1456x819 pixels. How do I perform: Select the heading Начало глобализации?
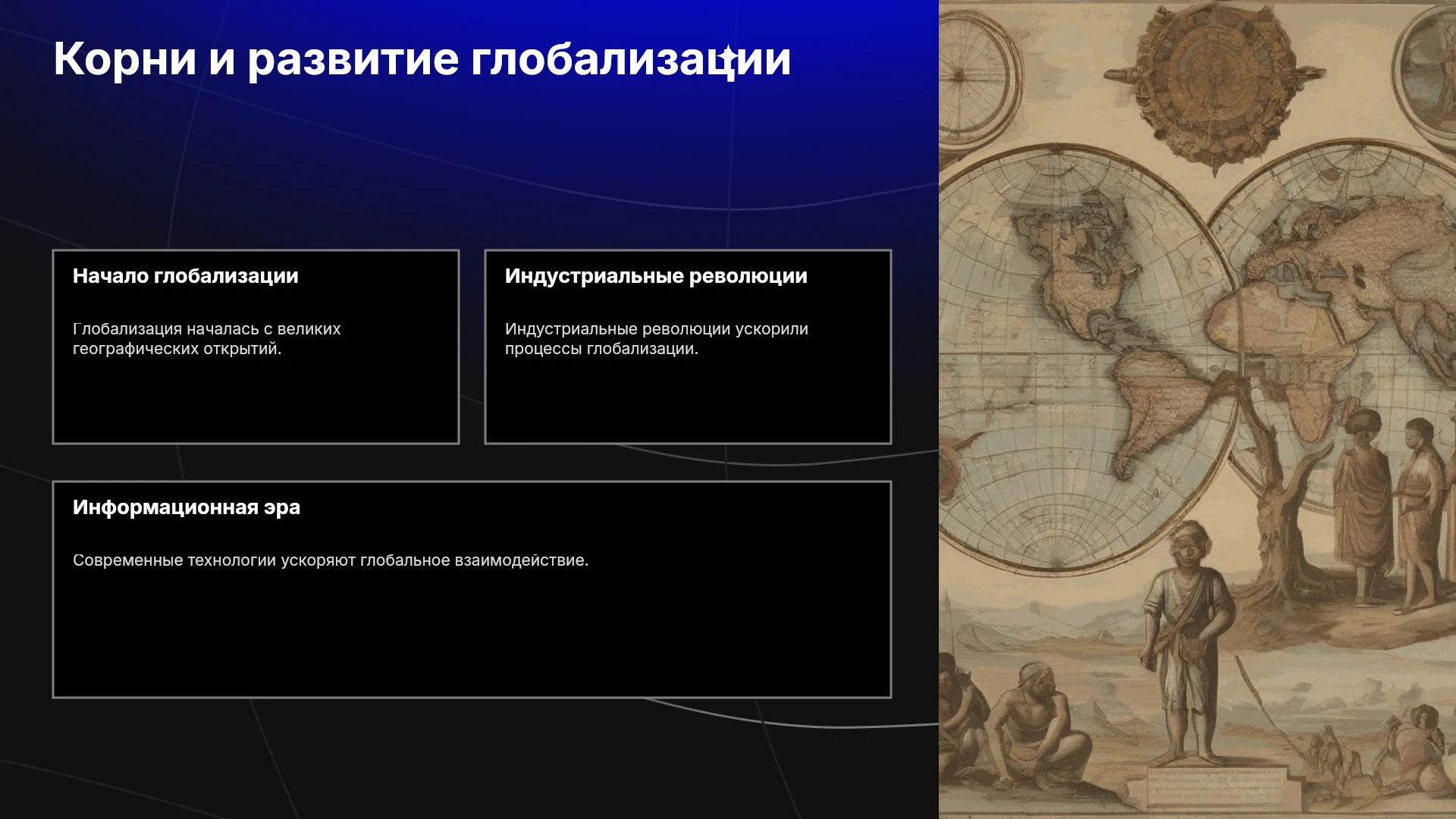tap(186, 276)
